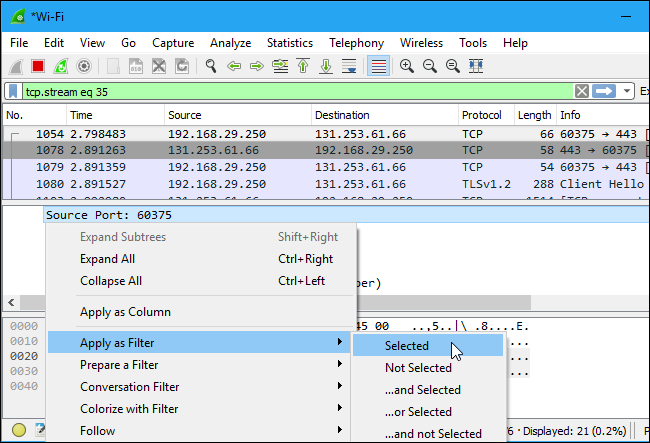The width and height of the screenshot is (650, 443).
Task: Go to the last packet icon
Action: [326, 66]
